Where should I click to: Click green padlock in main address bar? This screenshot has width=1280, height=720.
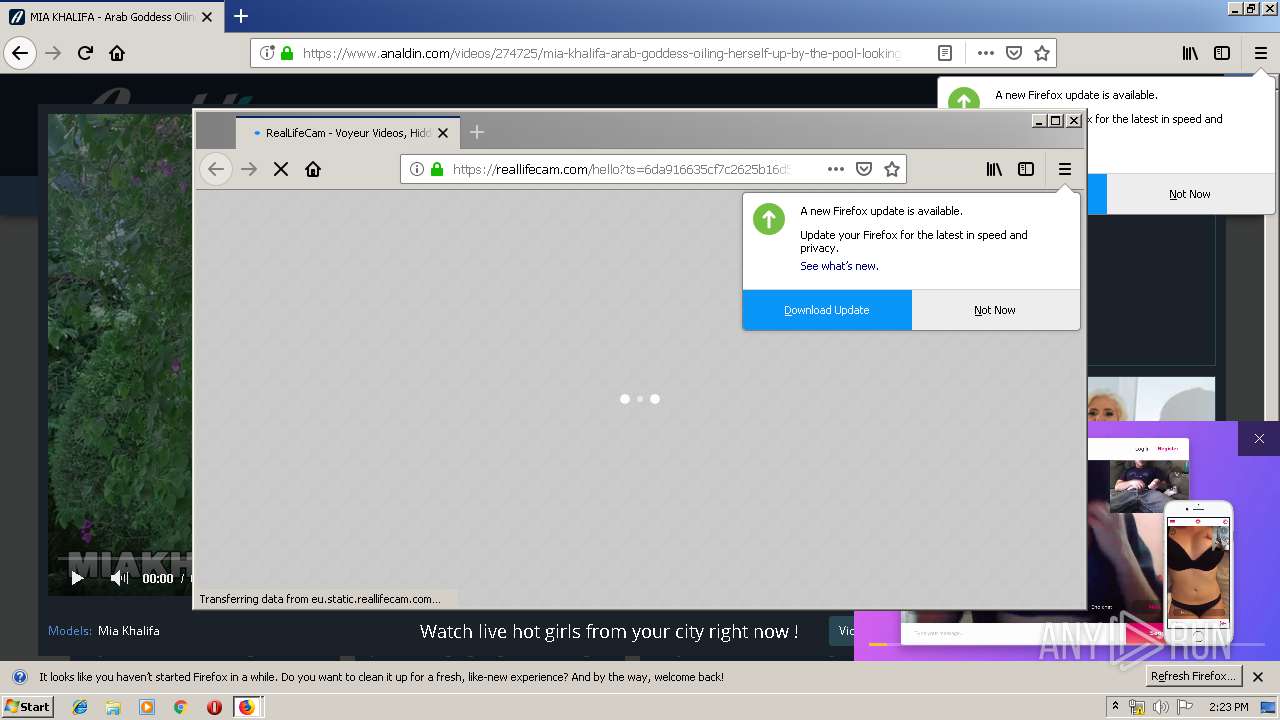click(287, 53)
